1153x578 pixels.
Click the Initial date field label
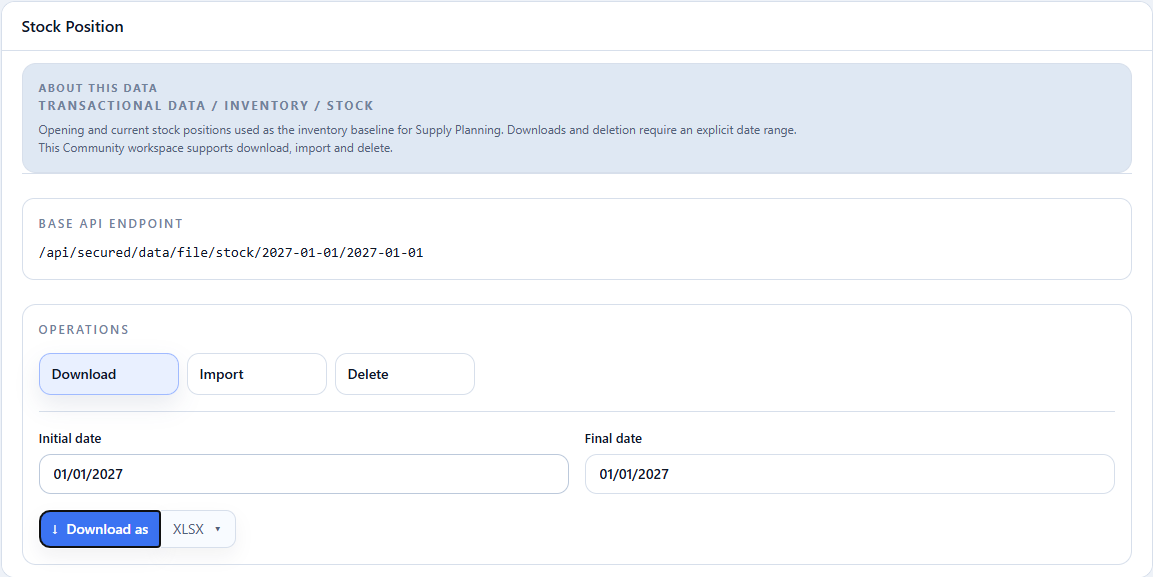(70, 438)
